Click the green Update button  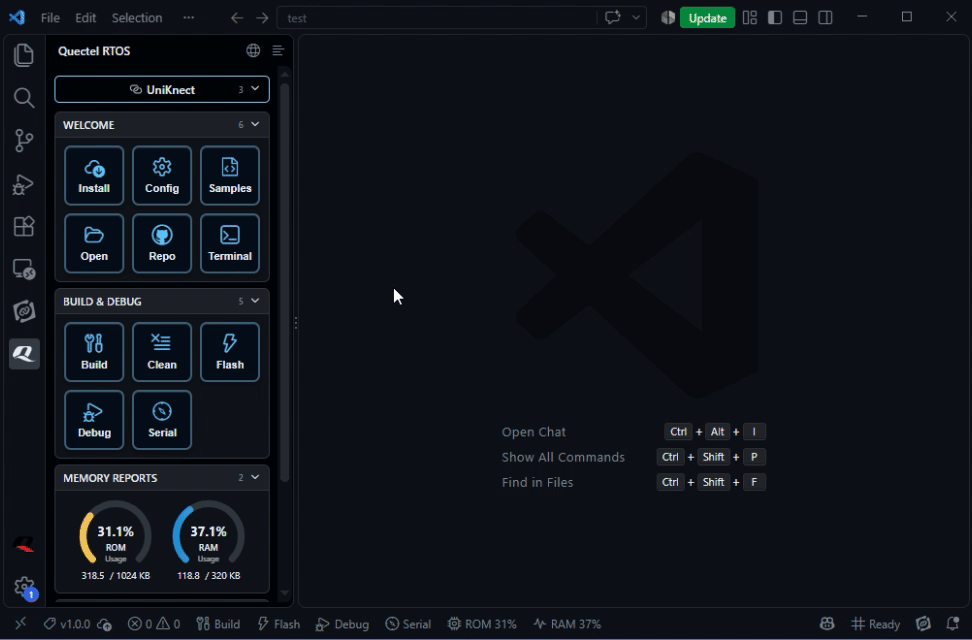(707, 18)
